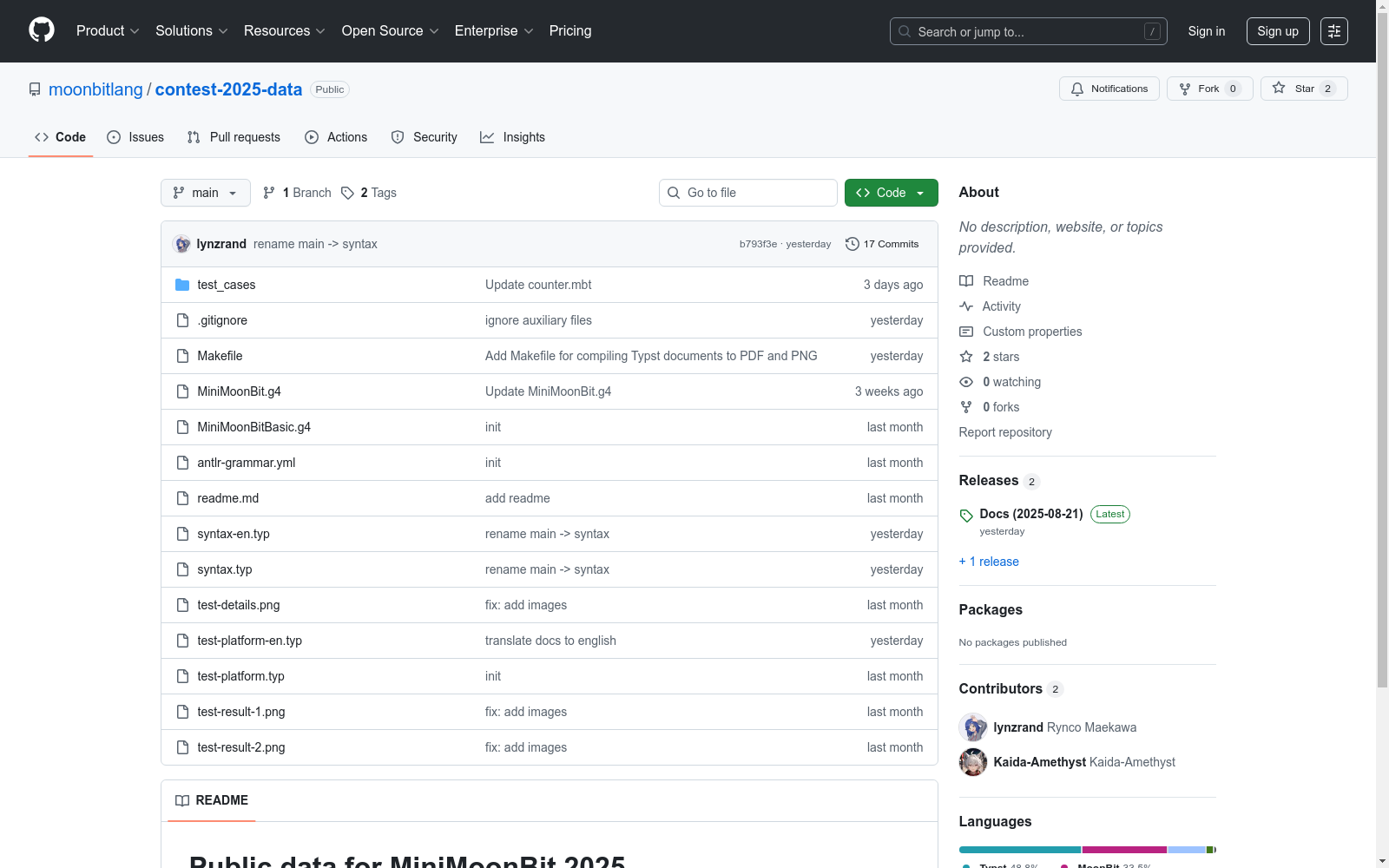Click the fork icon next to 0 forks
1389x868 pixels.
pyautogui.click(x=966, y=407)
